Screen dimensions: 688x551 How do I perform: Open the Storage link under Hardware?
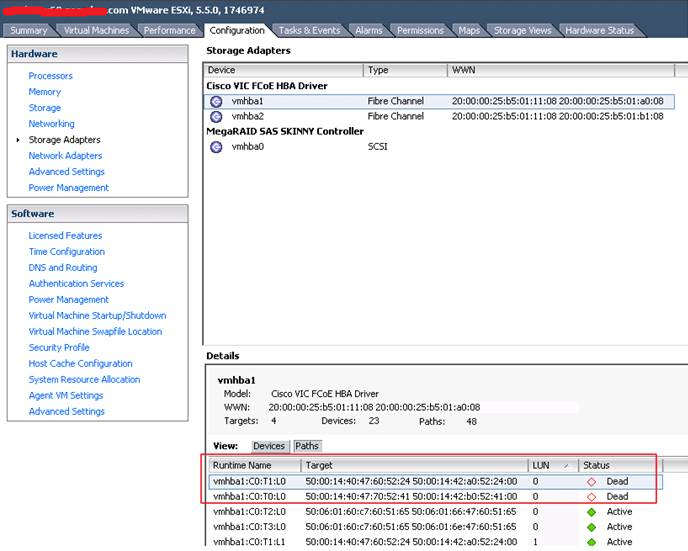point(45,108)
